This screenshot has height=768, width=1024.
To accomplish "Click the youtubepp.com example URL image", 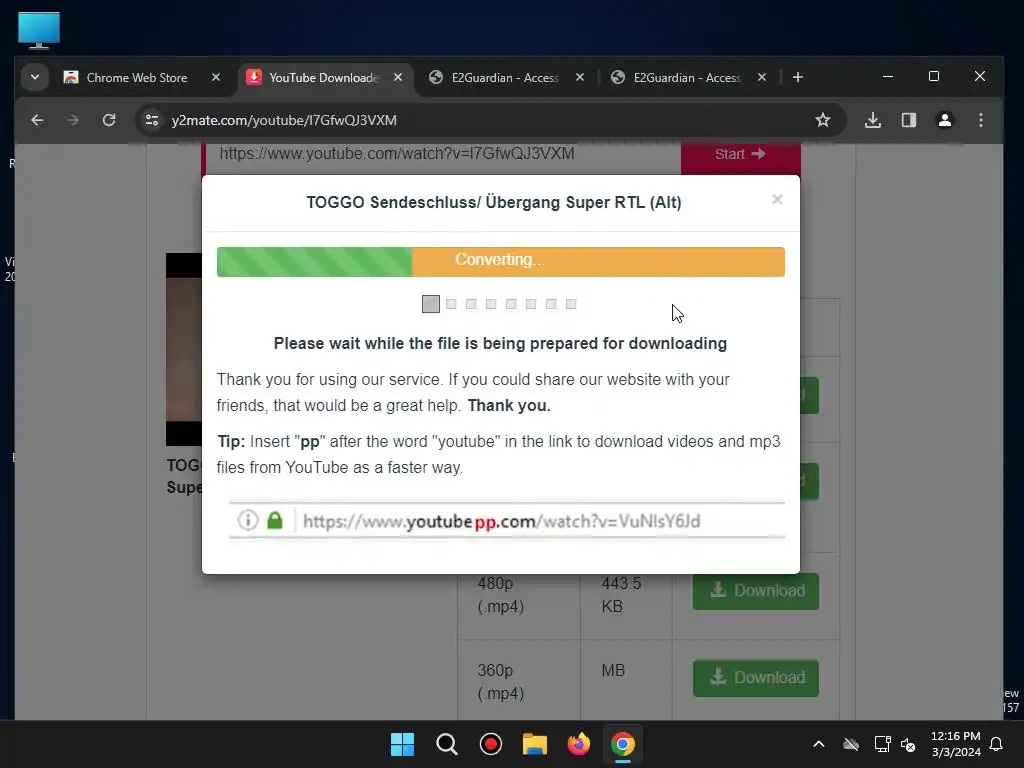I will (507, 520).
